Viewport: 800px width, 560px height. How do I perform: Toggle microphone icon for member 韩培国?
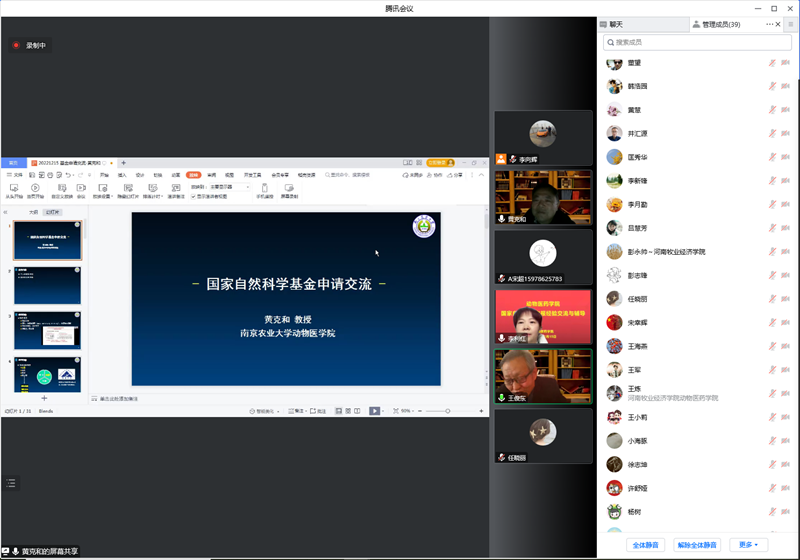(x=771, y=86)
